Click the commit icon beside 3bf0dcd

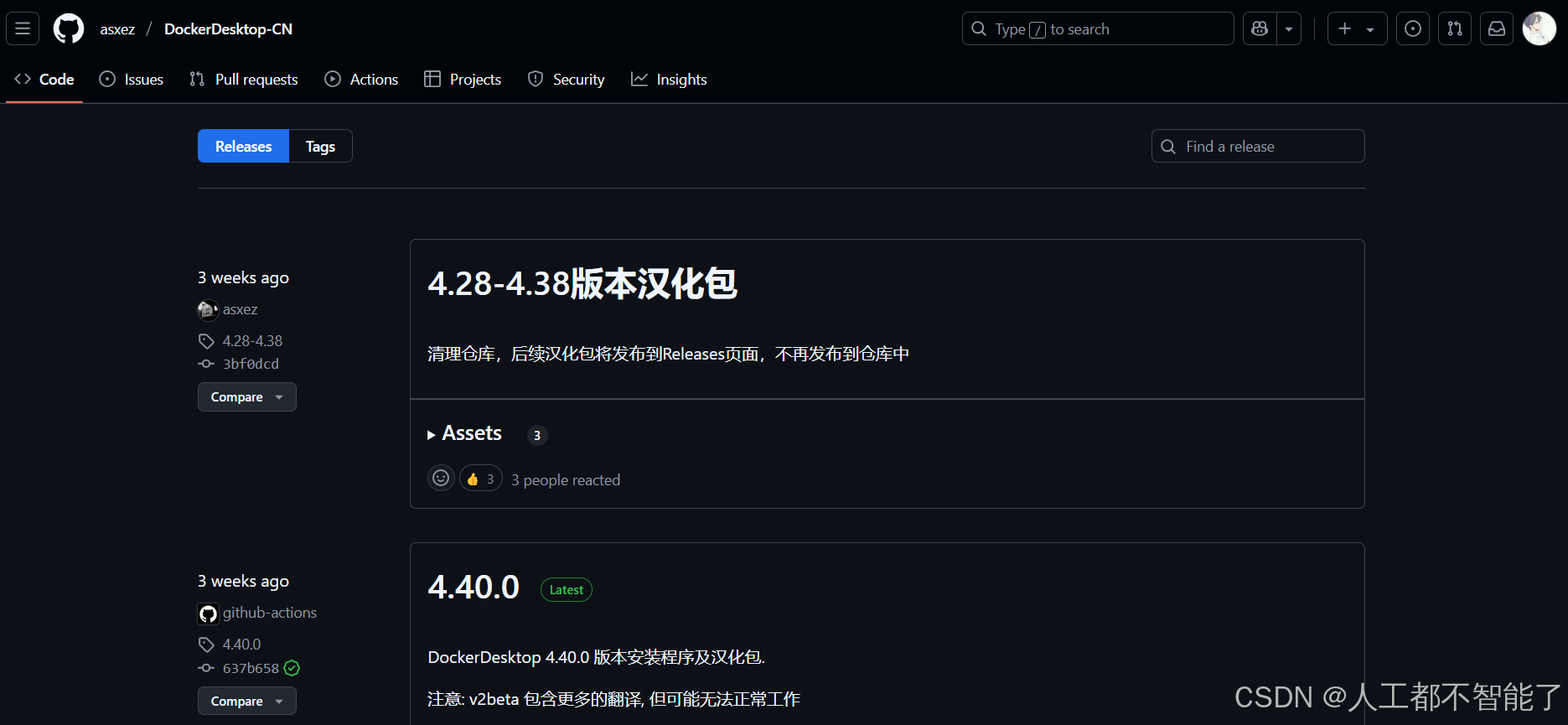pyautogui.click(x=206, y=364)
